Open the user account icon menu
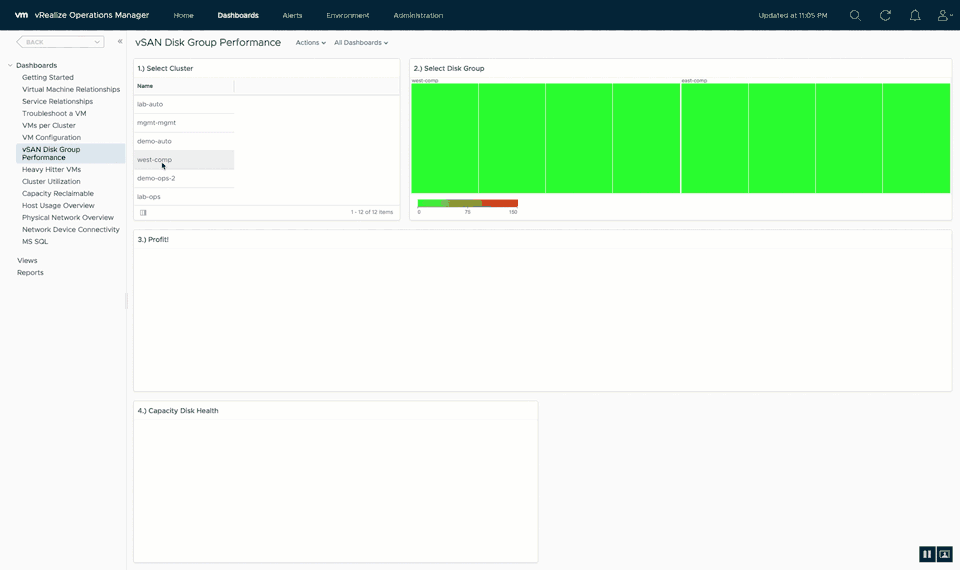Screen dimensions: 960x570 tap(944, 15)
